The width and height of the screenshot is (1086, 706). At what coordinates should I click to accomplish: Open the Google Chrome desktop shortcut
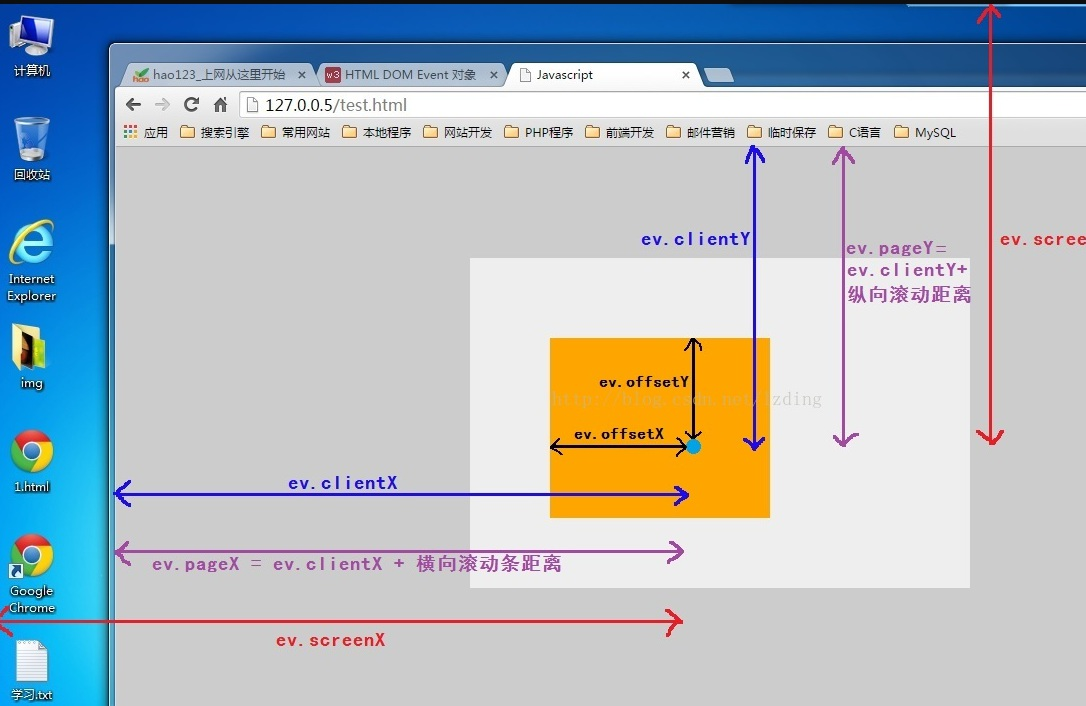[32, 572]
